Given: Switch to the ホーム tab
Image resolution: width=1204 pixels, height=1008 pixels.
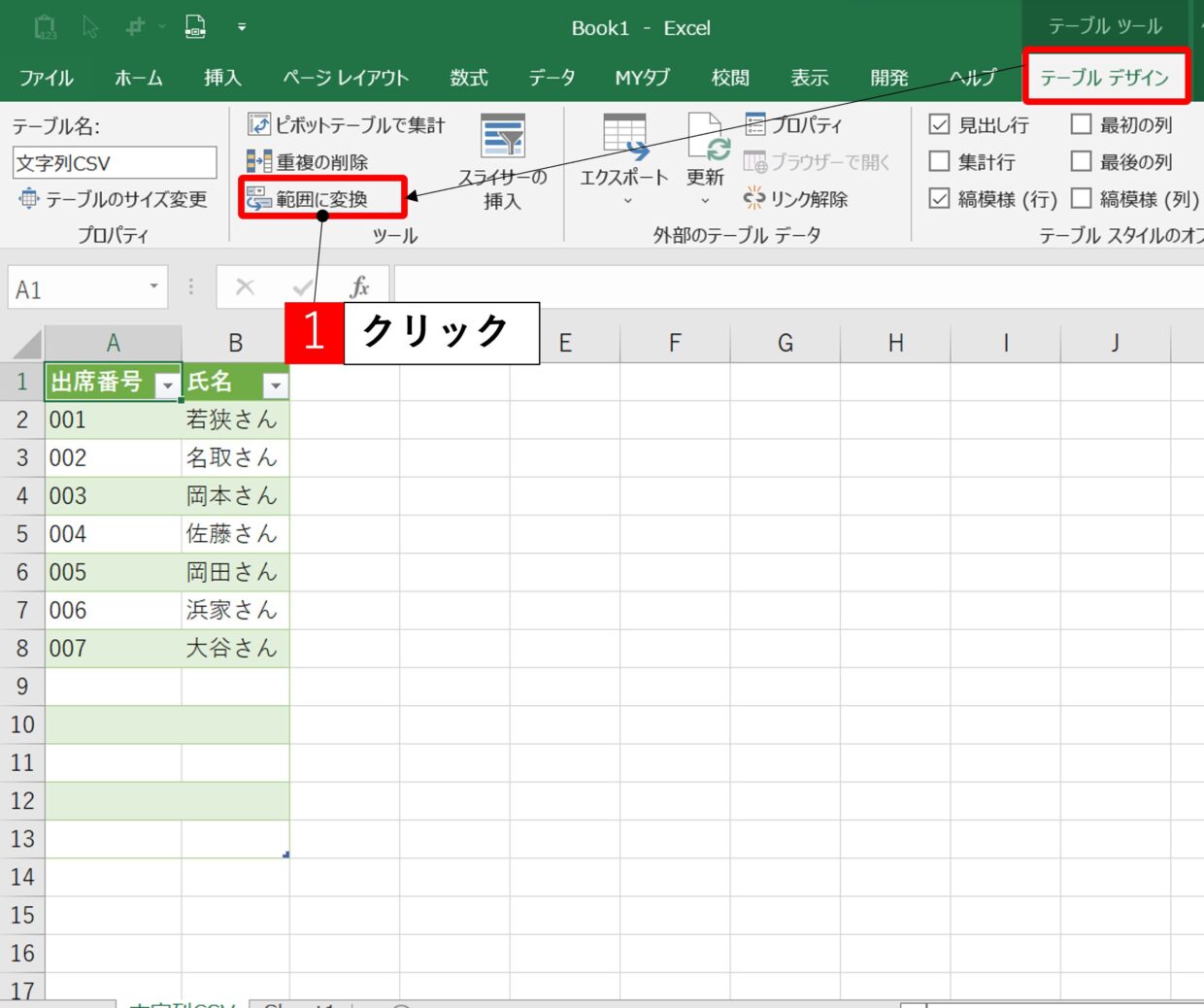Looking at the screenshot, I should point(139,78).
